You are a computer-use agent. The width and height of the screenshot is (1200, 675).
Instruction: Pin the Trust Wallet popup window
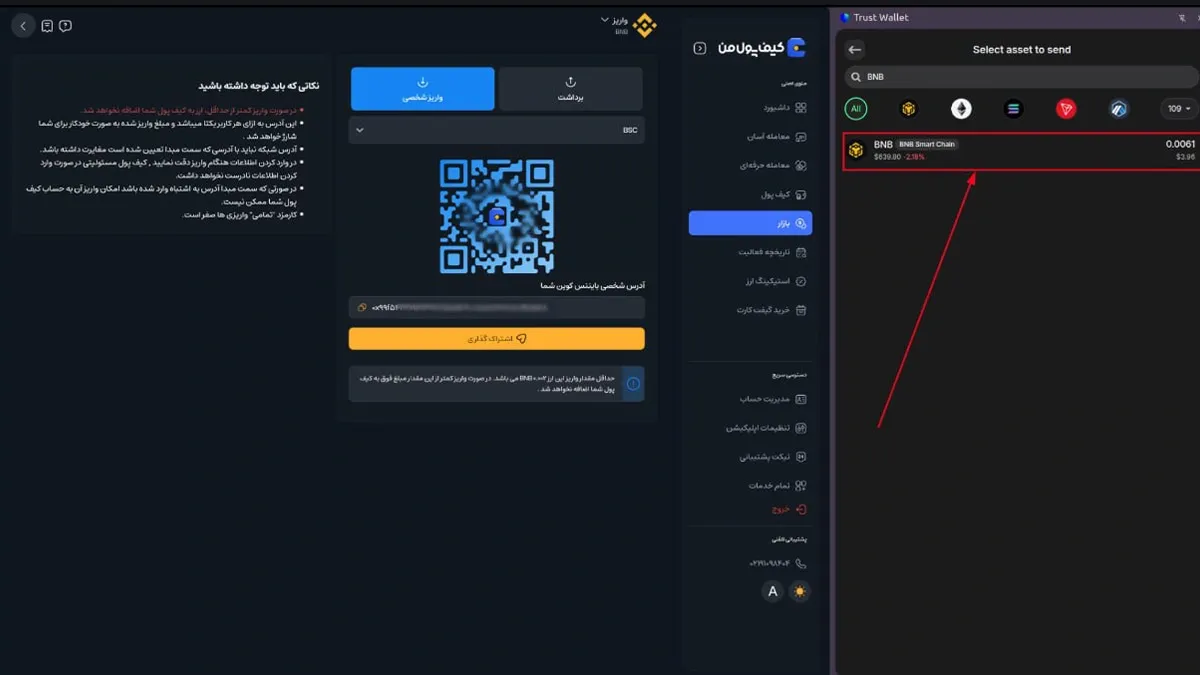pos(1182,17)
